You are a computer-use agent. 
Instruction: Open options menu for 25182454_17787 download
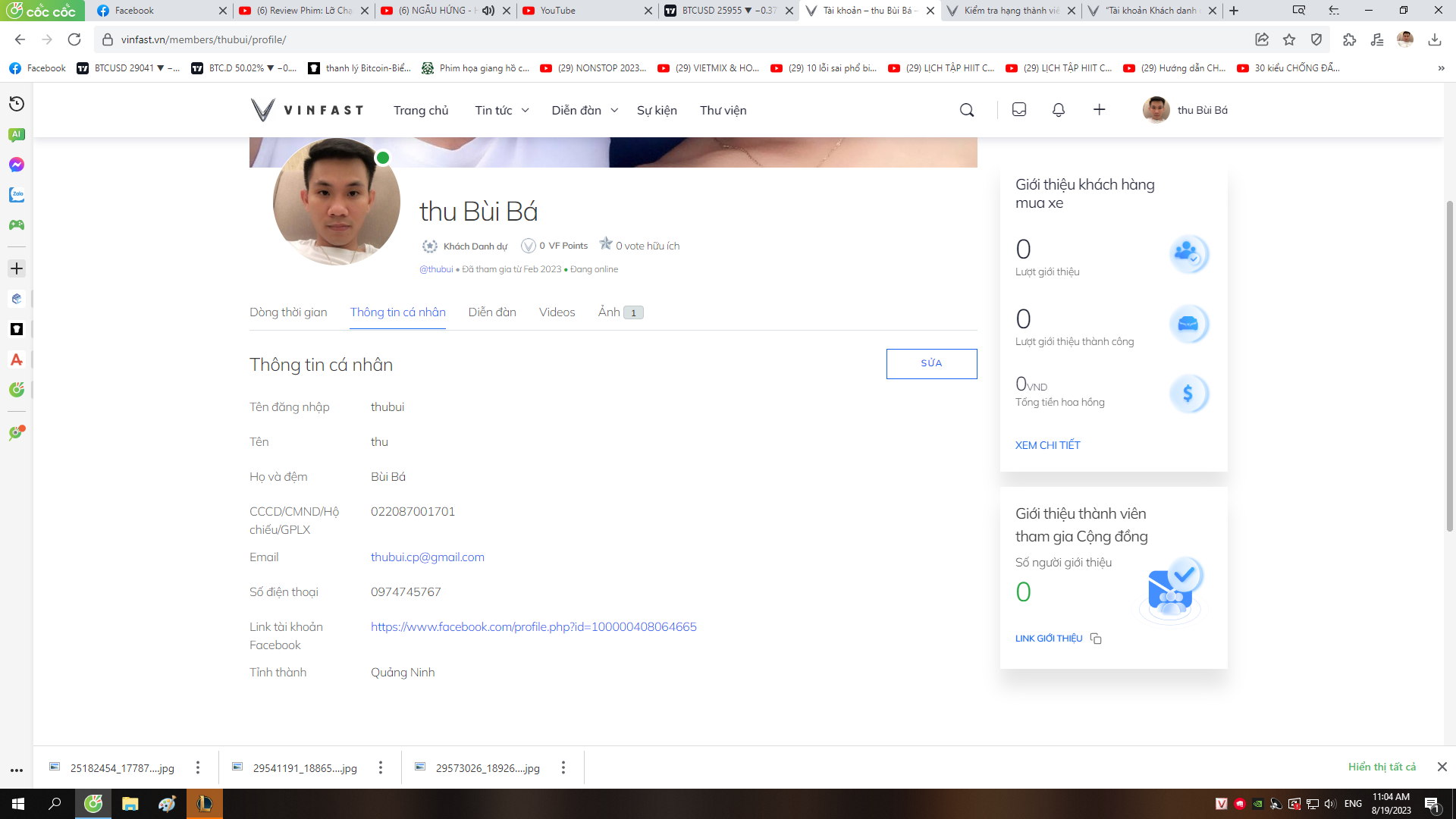pos(198,767)
